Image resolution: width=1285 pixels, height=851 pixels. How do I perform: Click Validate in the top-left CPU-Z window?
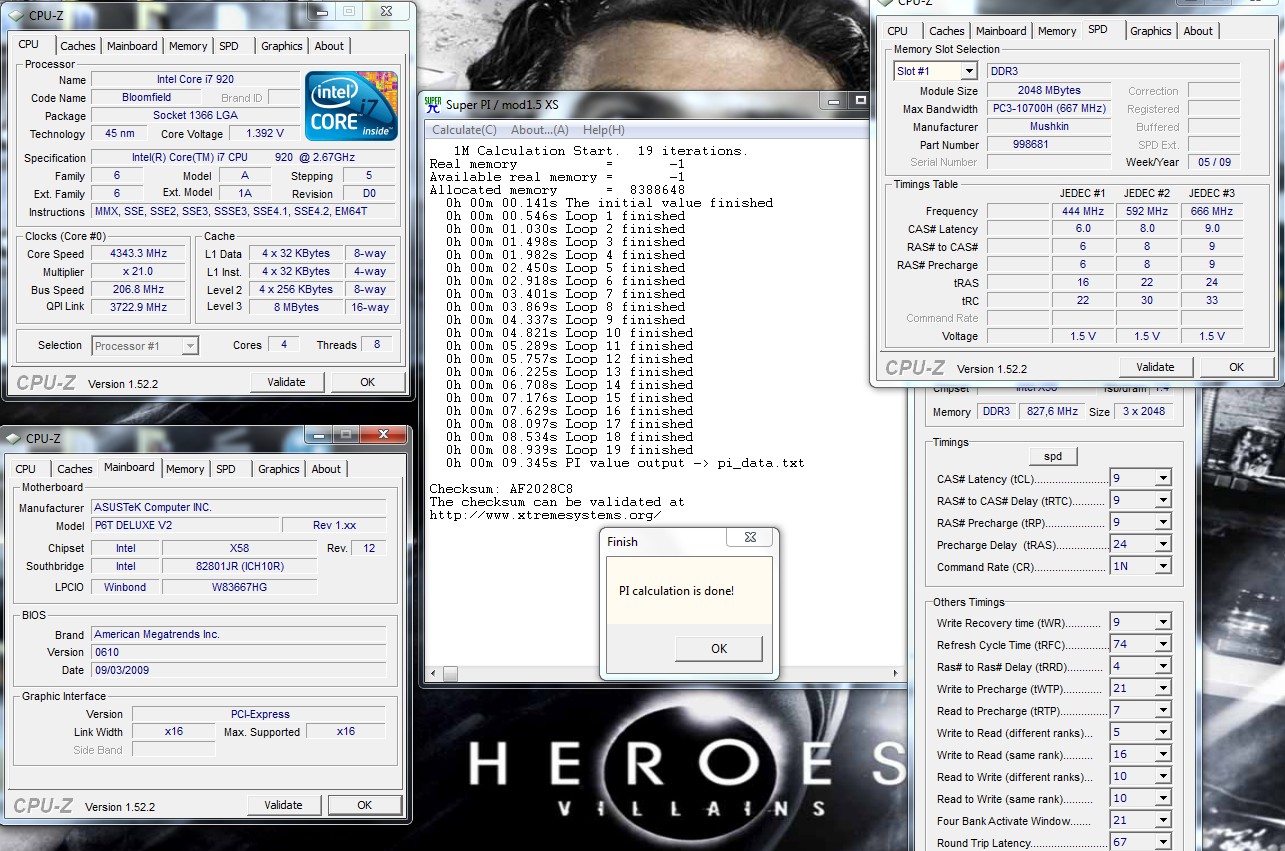(x=286, y=382)
